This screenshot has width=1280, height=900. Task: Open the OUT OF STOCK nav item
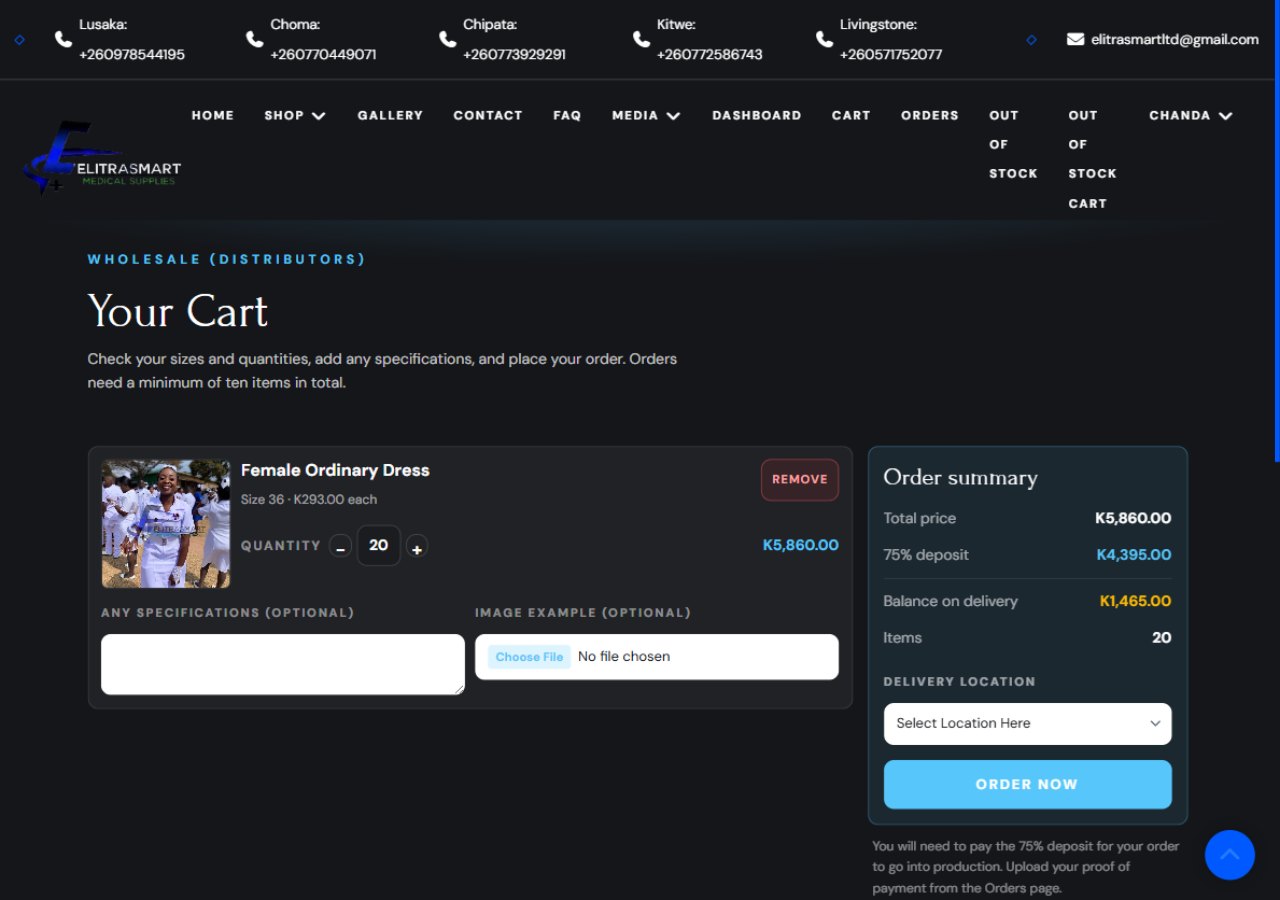coord(1013,144)
